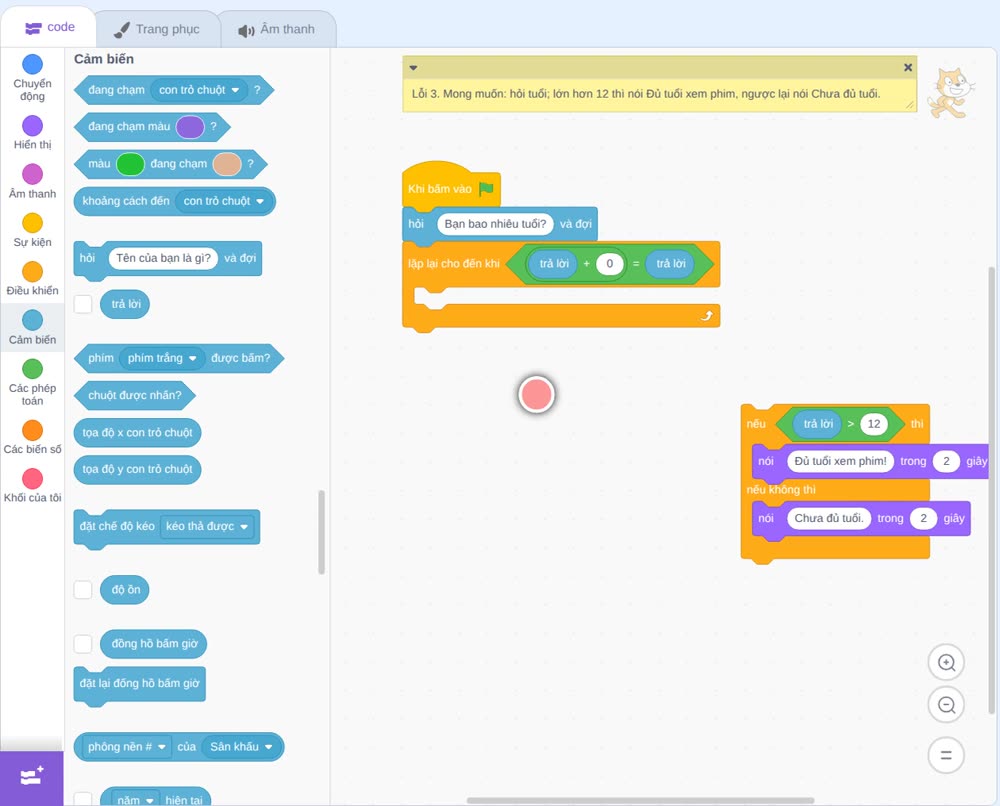Select the Âm thanh category circle
Image resolution: width=1000 pixels, height=806 pixels.
tap(33, 174)
